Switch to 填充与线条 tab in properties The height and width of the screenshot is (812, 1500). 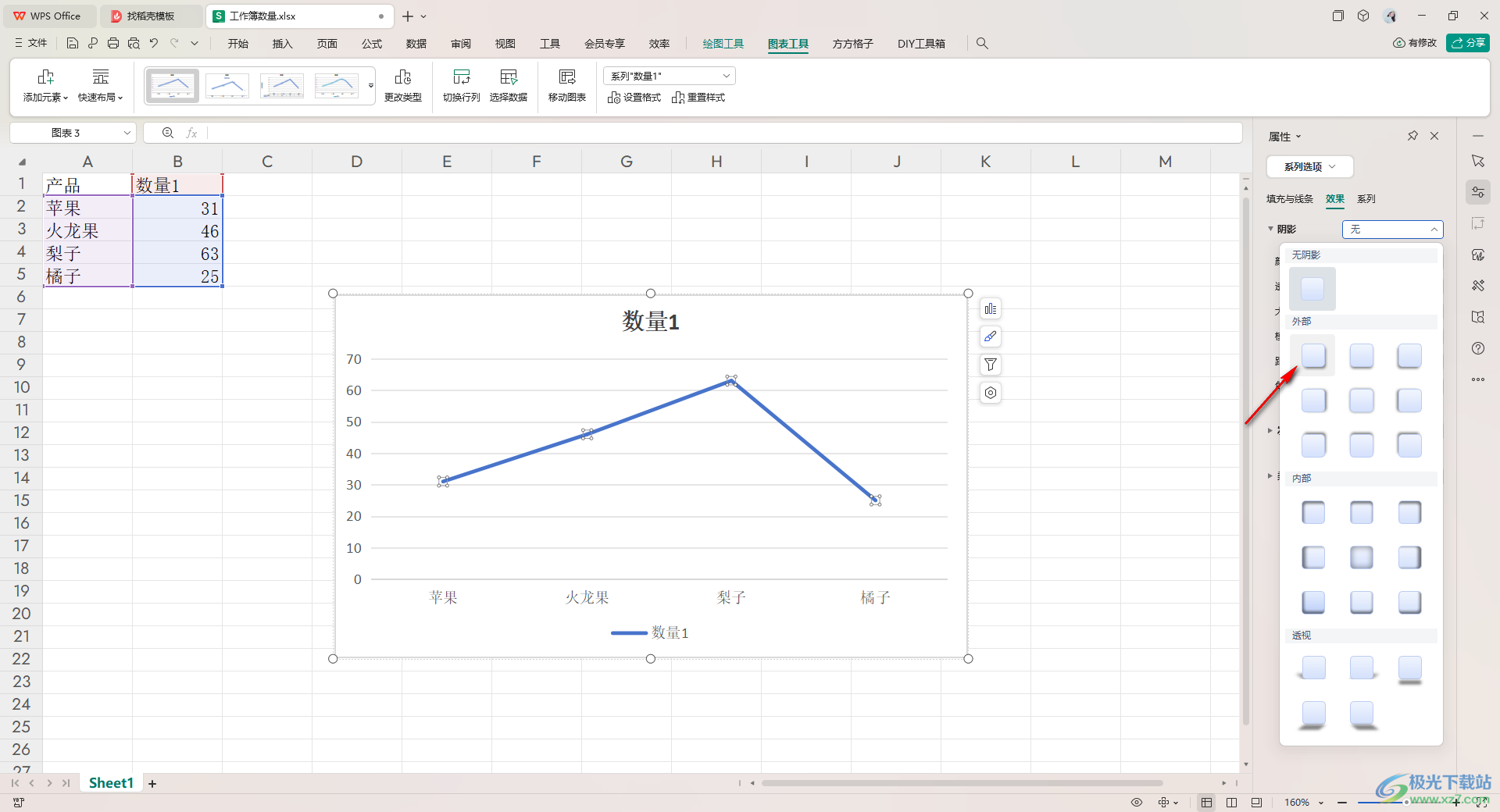(1290, 199)
